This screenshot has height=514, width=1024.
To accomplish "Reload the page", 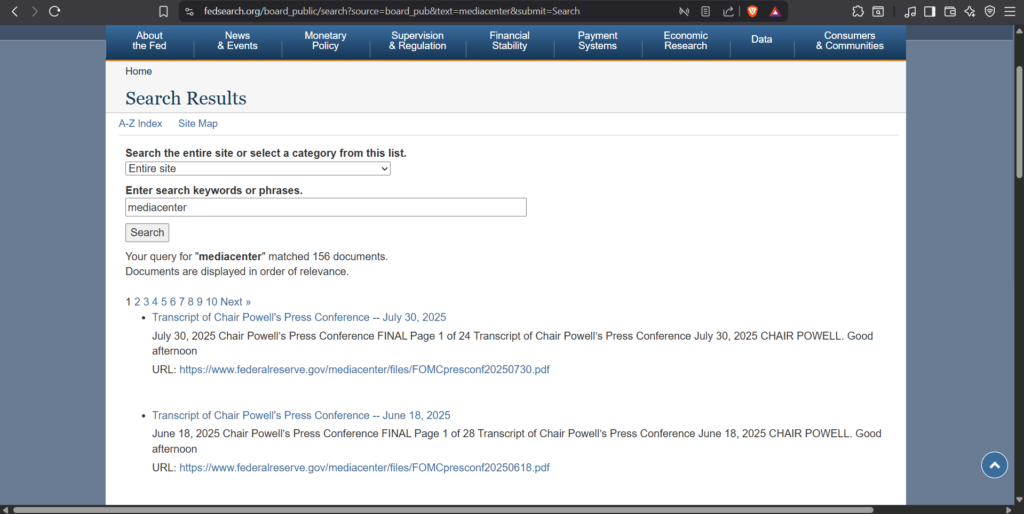I will 55,11.
